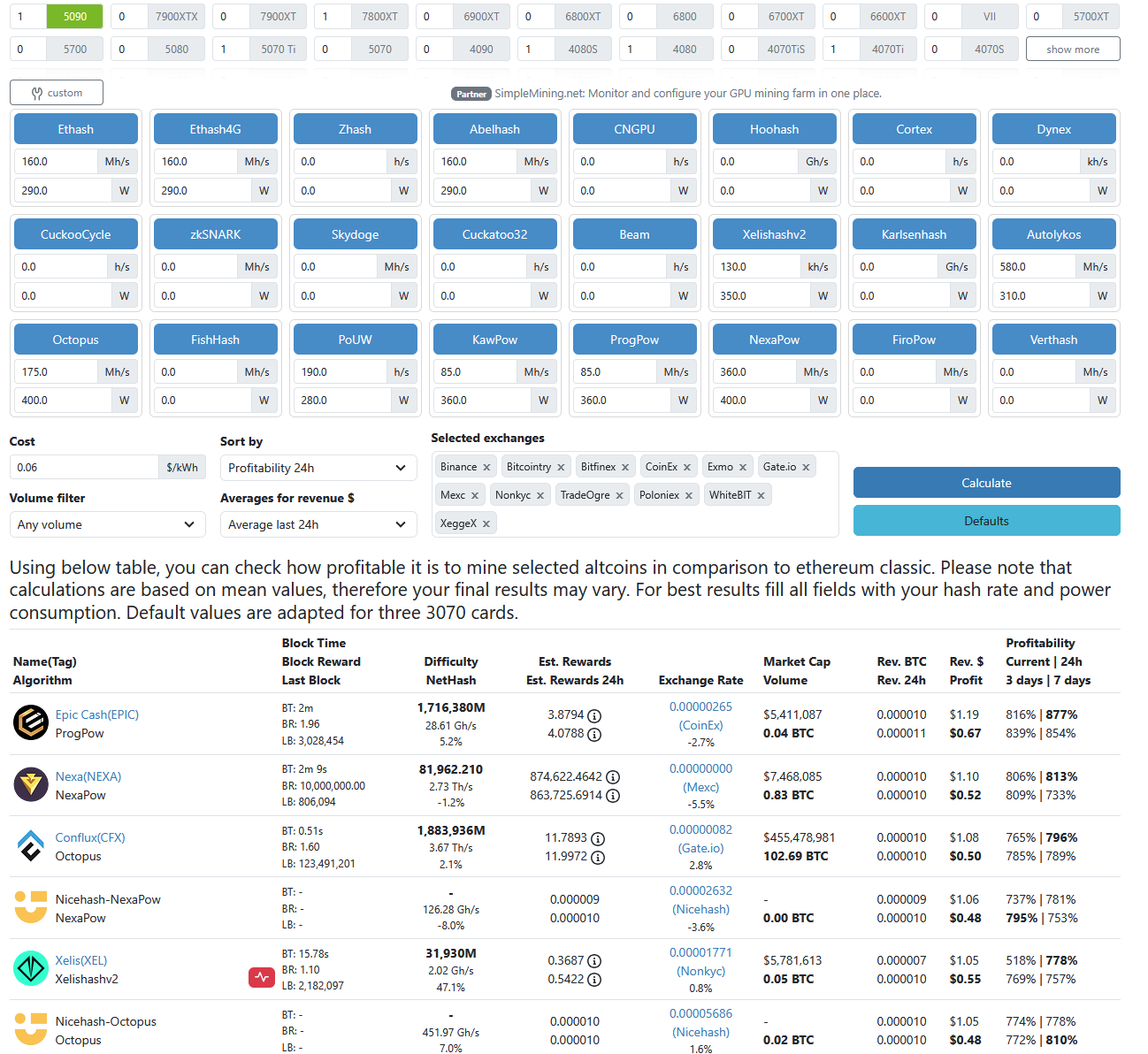The image size is (1148, 1054).
Task: Open info icon beside 0.5422 Xelis reward
Action: [x=594, y=980]
